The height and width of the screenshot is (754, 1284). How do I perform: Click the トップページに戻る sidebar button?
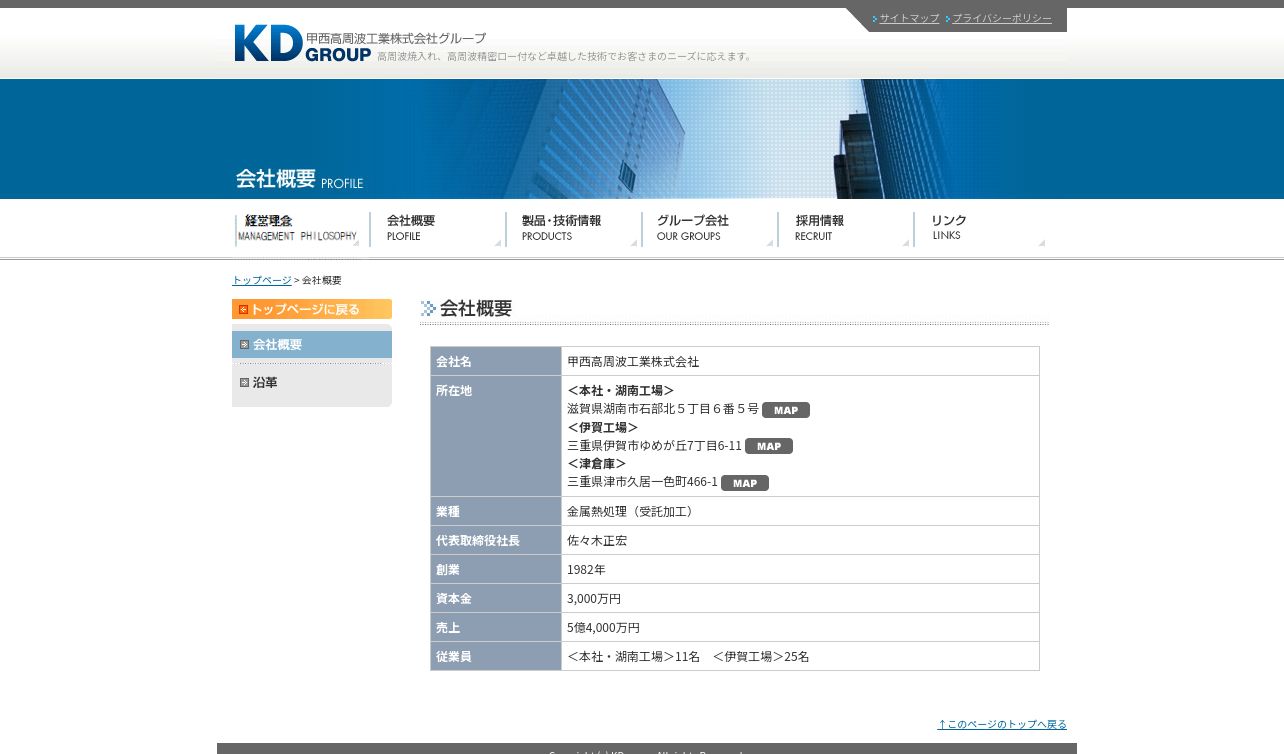coord(312,309)
